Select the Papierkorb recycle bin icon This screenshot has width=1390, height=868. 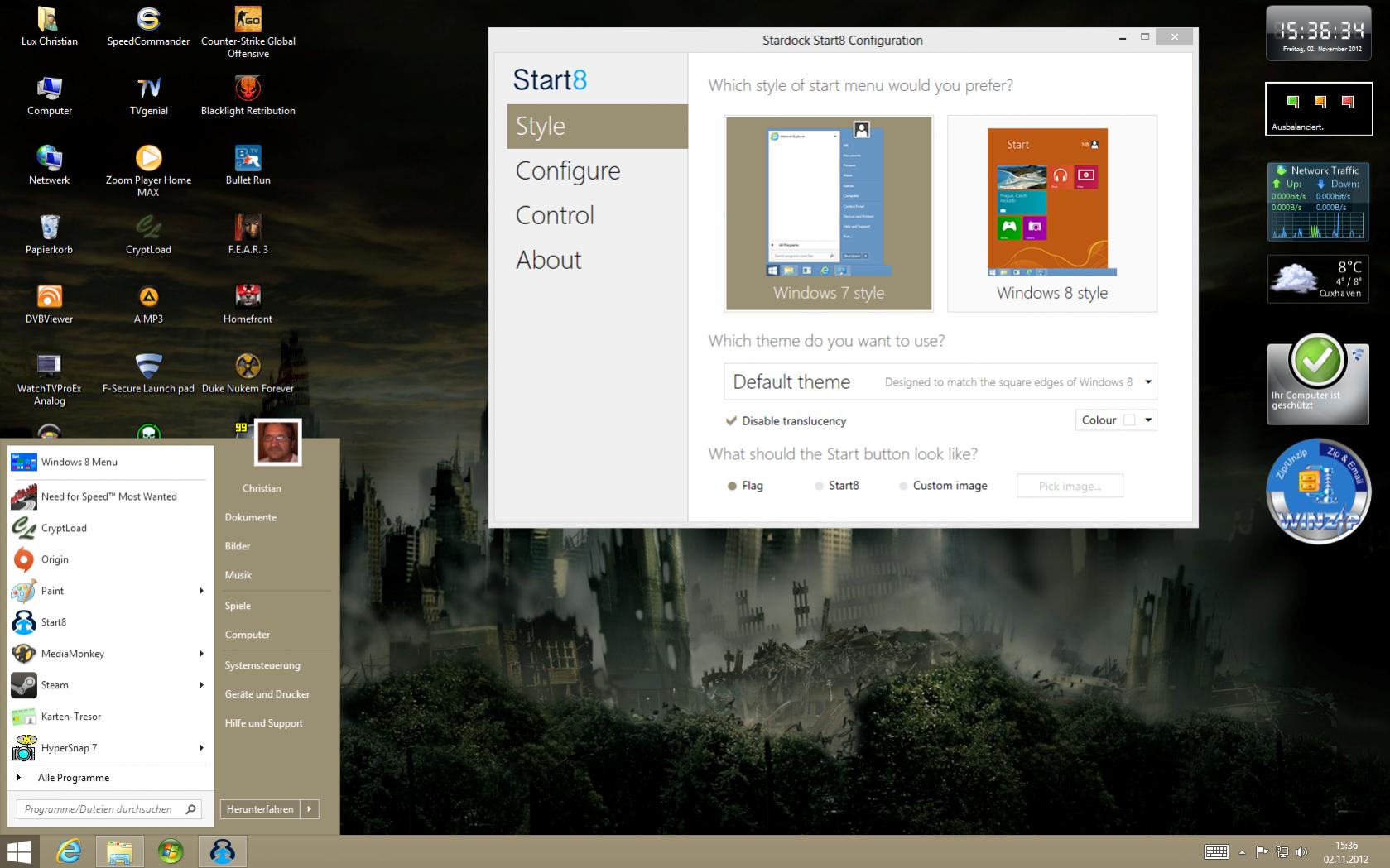[x=49, y=236]
